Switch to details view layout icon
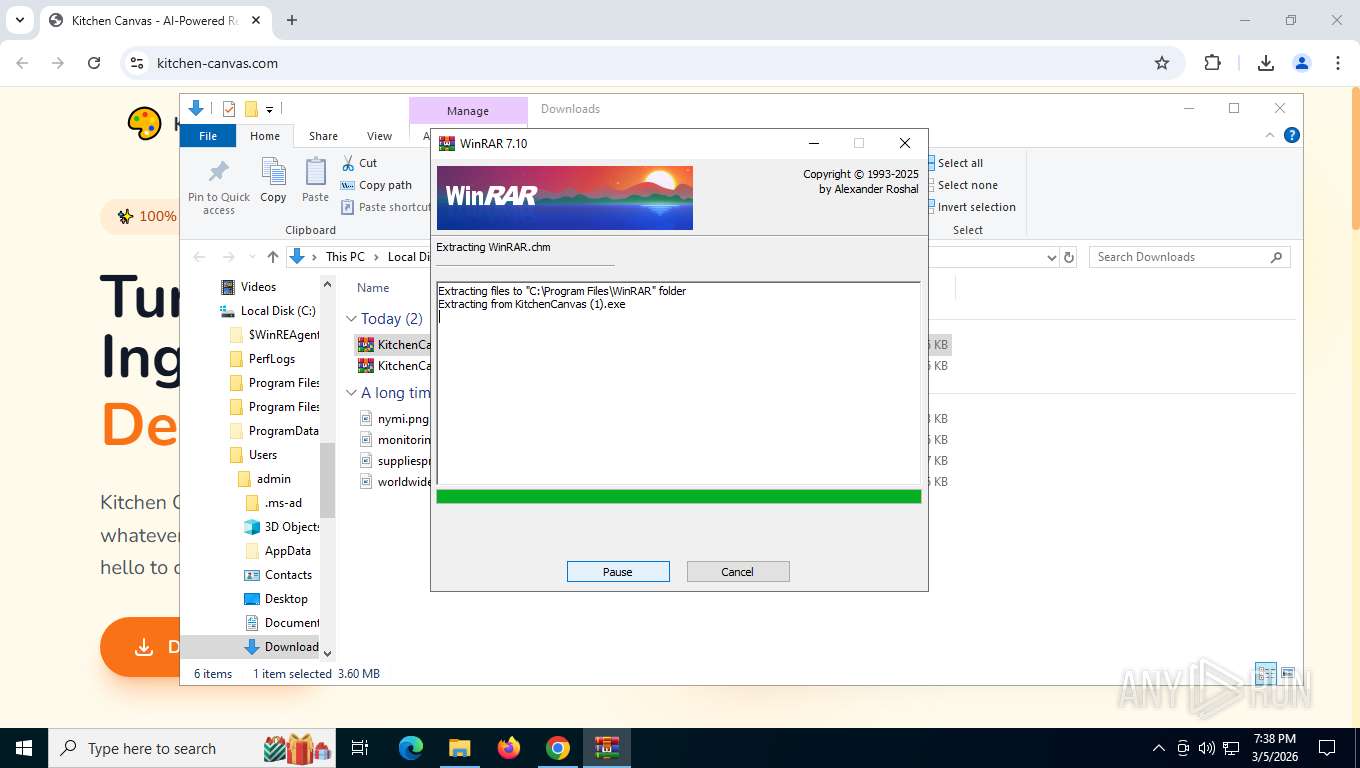 (1265, 673)
